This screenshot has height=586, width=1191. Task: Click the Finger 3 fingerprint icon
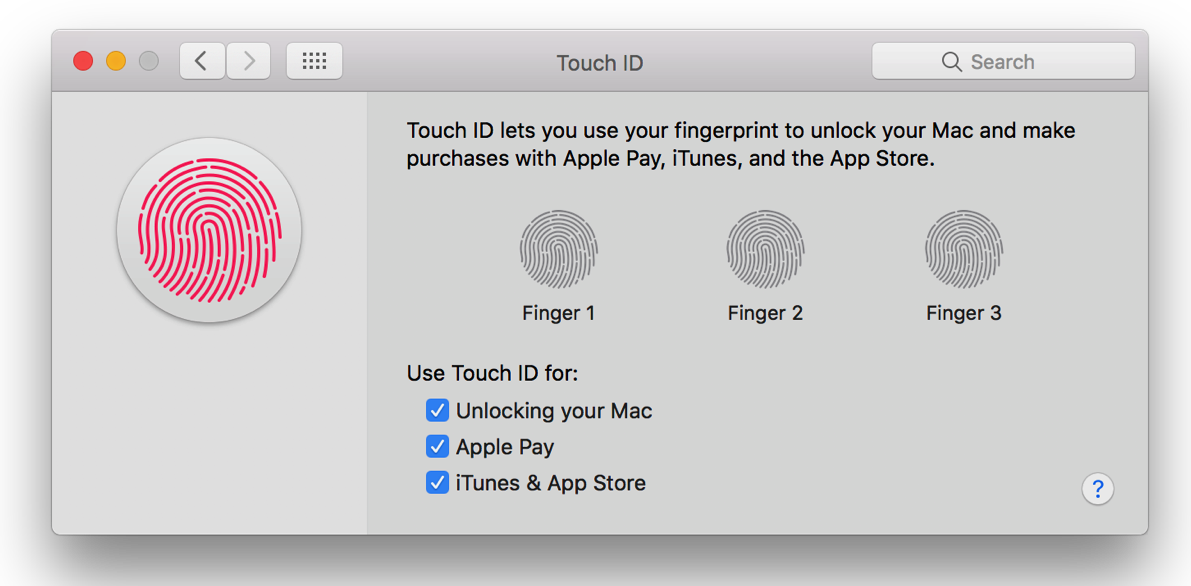tap(964, 248)
